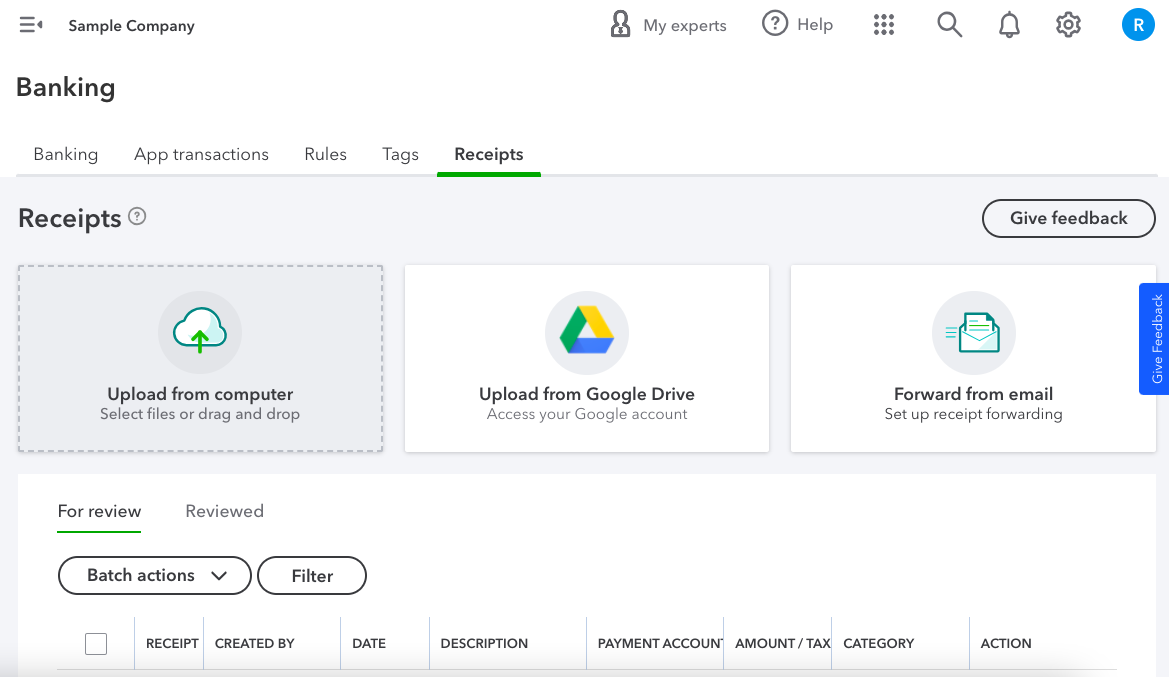Screen dimensions: 1169x677
Task: Show the Reviewed receipts tab
Action: pos(224,511)
